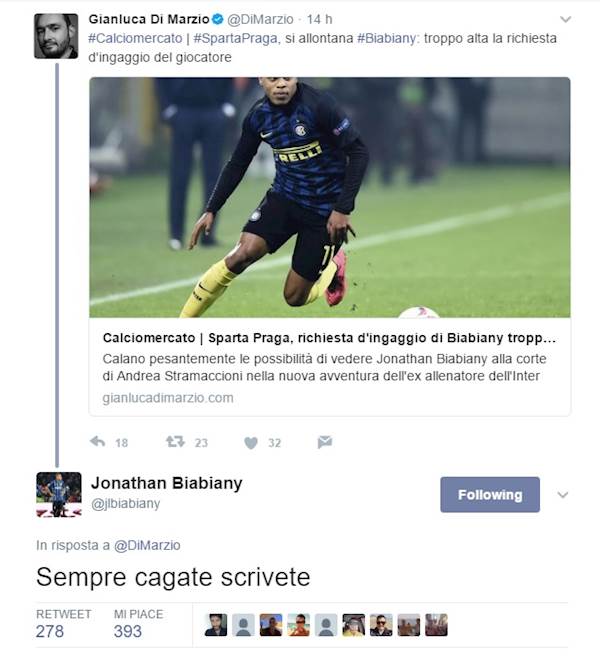Screen dimensions: 600x664
Task: Expand the chevron menu beside the Following button
Action: pos(563,495)
